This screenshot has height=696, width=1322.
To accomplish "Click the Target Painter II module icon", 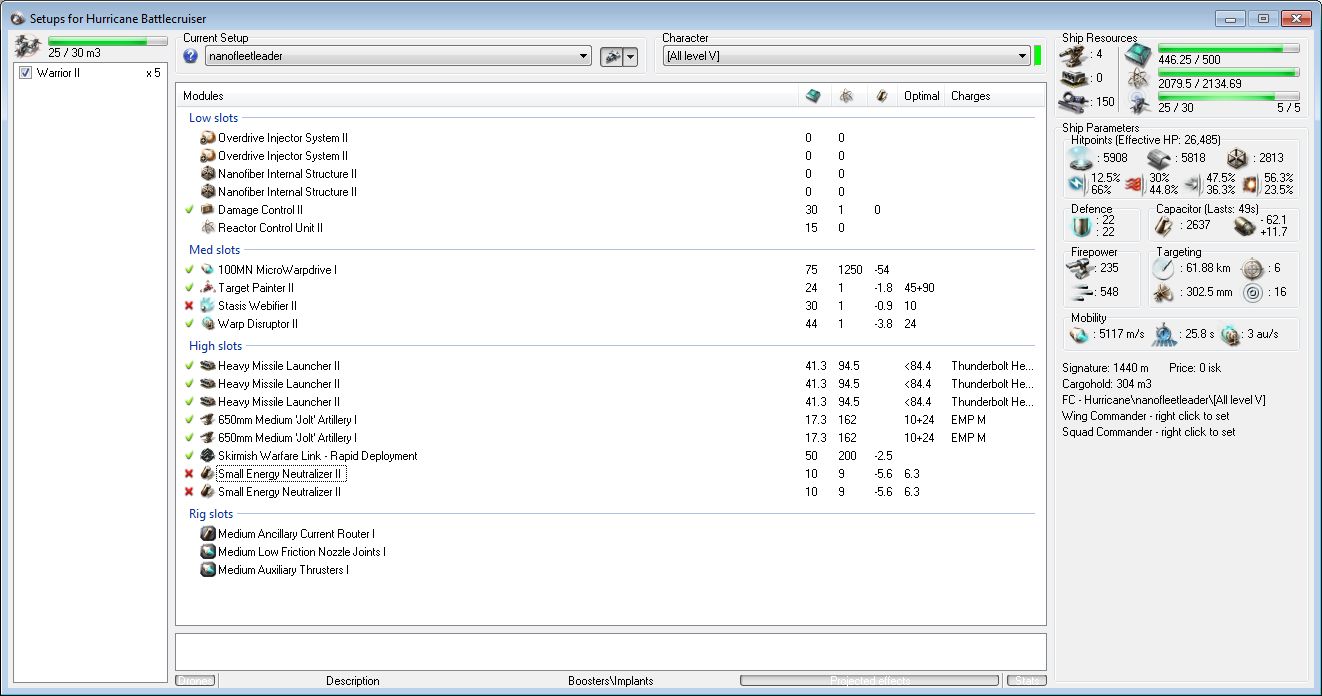I will 208,288.
